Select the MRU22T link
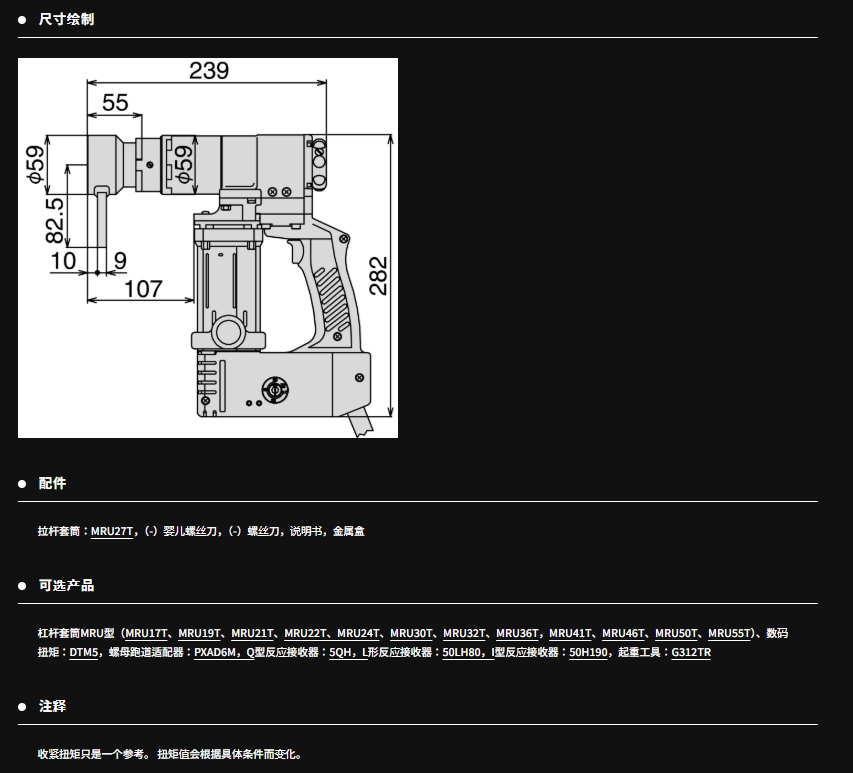Viewport: 853px width, 773px height. pos(306,633)
